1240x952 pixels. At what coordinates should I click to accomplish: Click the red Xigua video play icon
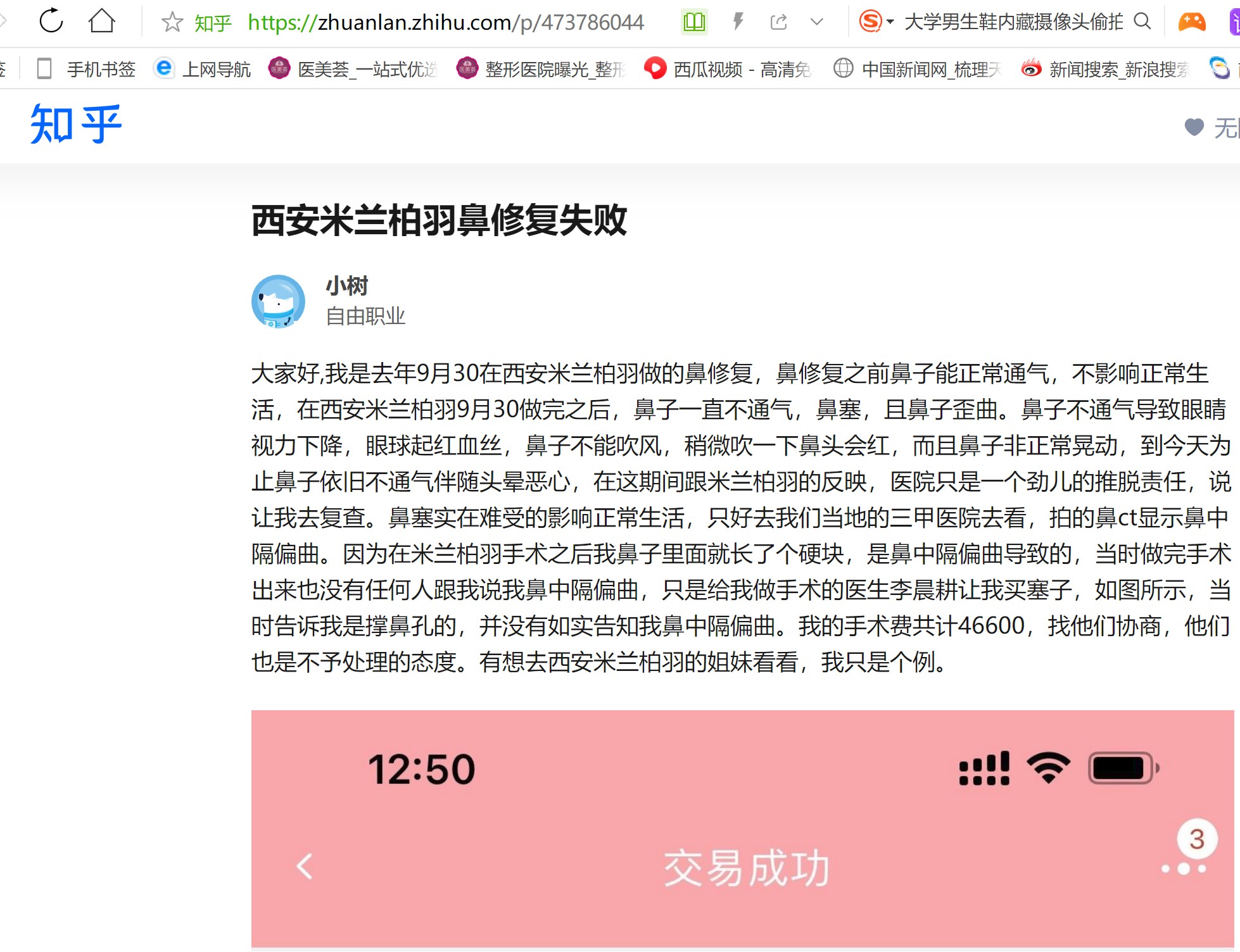pyautogui.click(x=655, y=68)
